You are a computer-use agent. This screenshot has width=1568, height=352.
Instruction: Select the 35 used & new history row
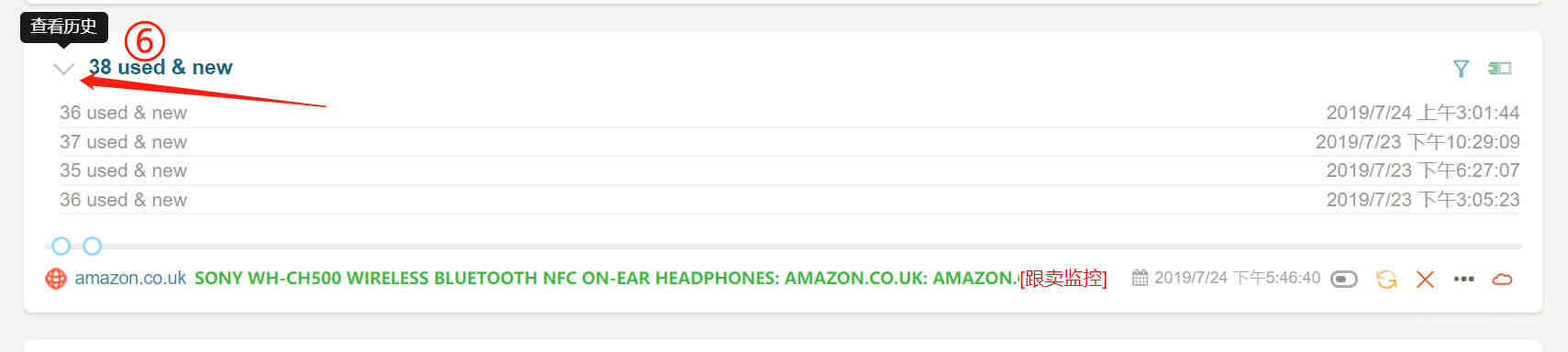(x=789, y=170)
